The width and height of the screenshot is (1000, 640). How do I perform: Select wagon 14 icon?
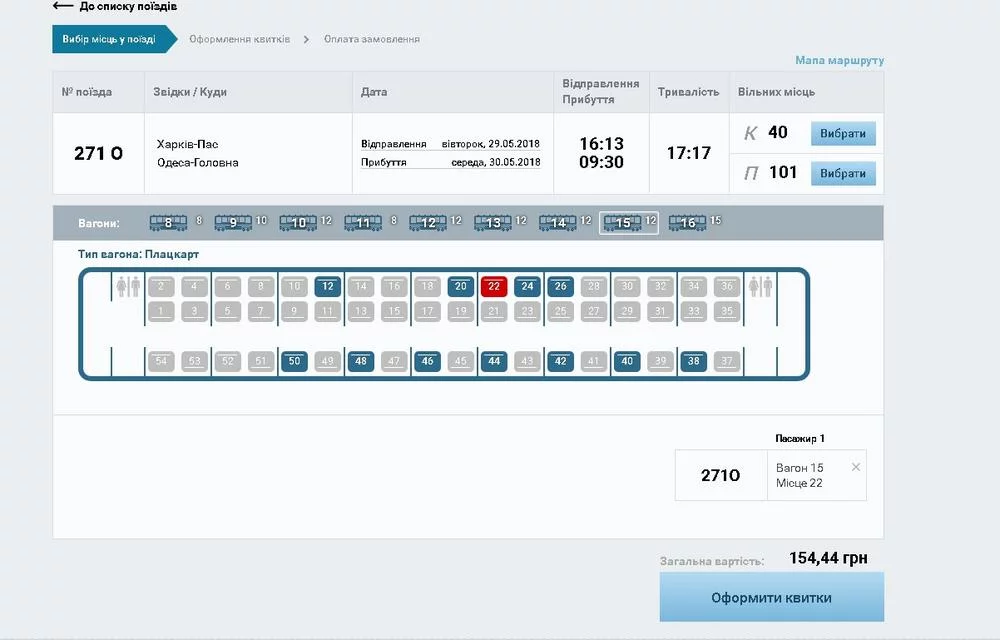[558, 222]
